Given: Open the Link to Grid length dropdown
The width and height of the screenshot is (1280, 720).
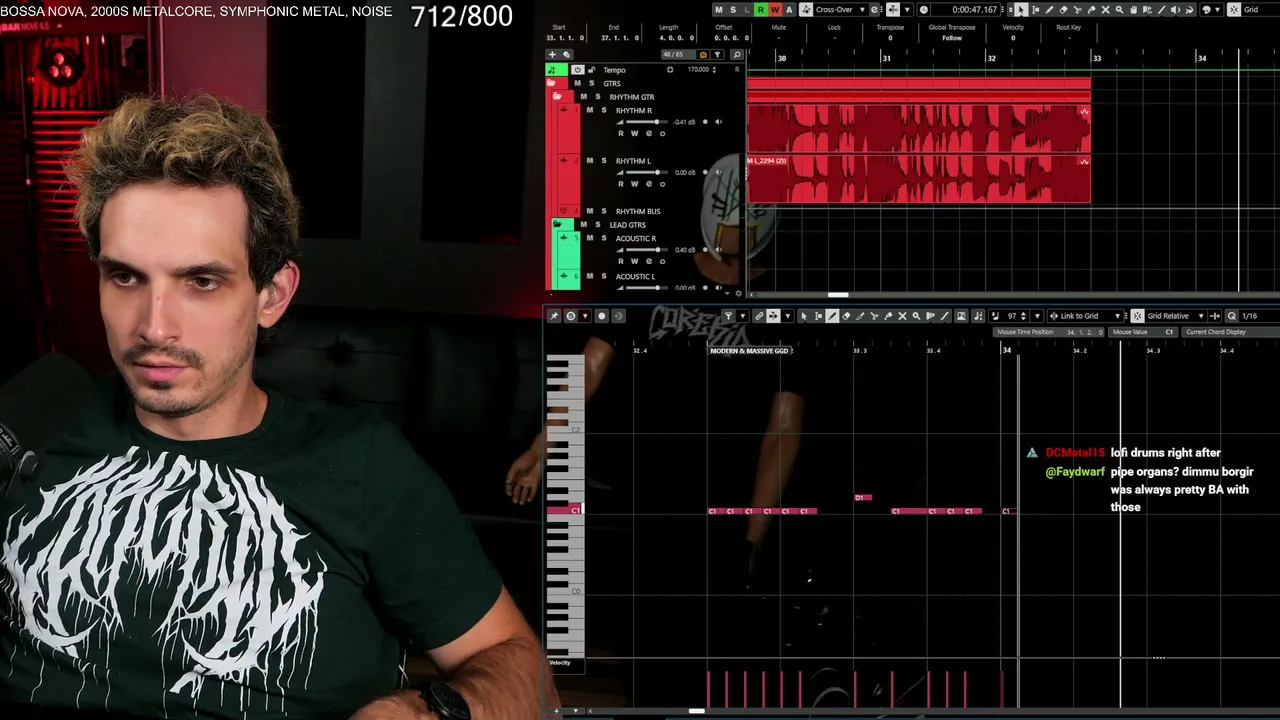Looking at the screenshot, I should (x=1085, y=316).
